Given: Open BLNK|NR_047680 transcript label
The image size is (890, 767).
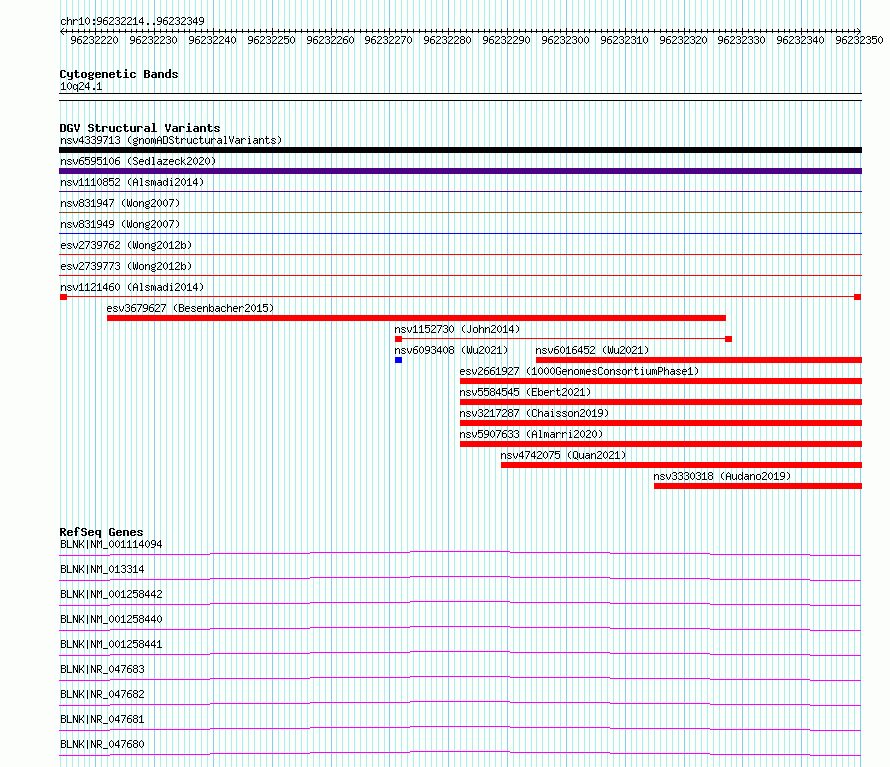Looking at the screenshot, I should 102,744.
